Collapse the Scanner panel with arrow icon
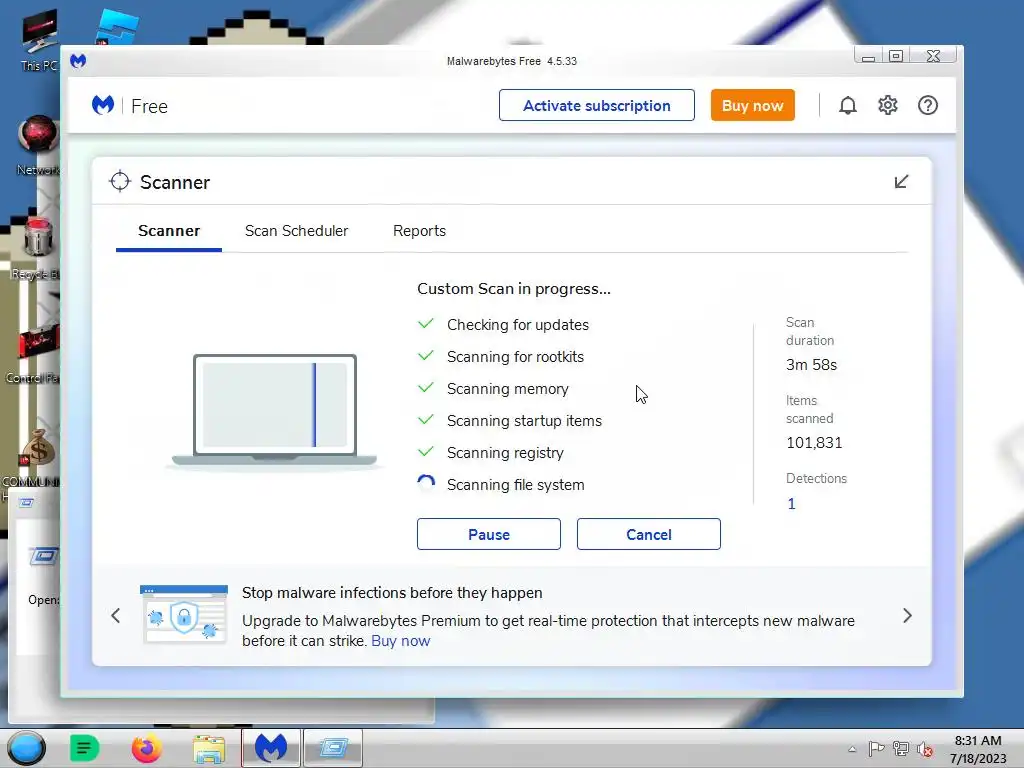 (x=901, y=182)
